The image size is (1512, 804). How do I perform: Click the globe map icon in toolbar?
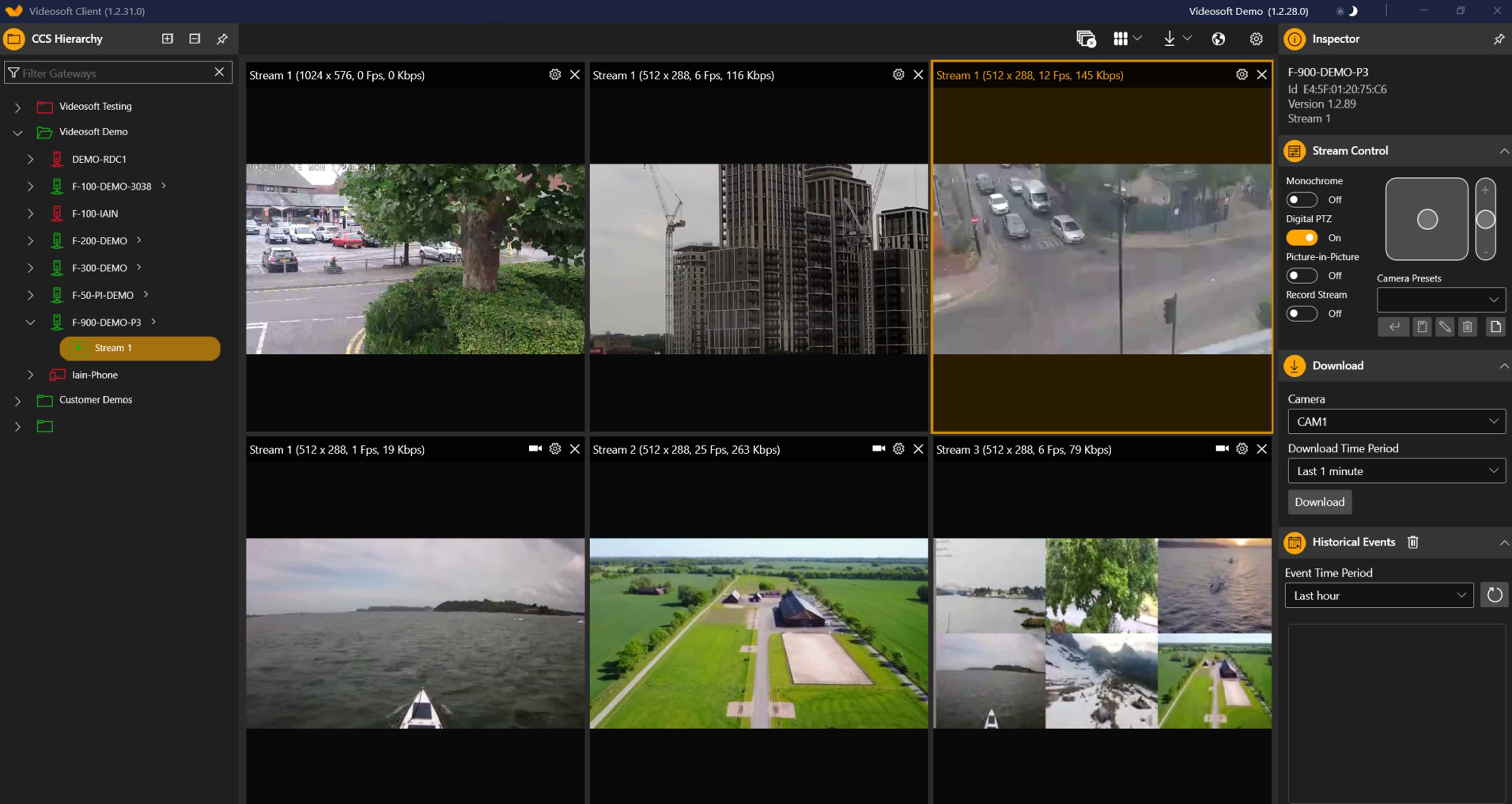pyautogui.click(x=1218, y=39)
